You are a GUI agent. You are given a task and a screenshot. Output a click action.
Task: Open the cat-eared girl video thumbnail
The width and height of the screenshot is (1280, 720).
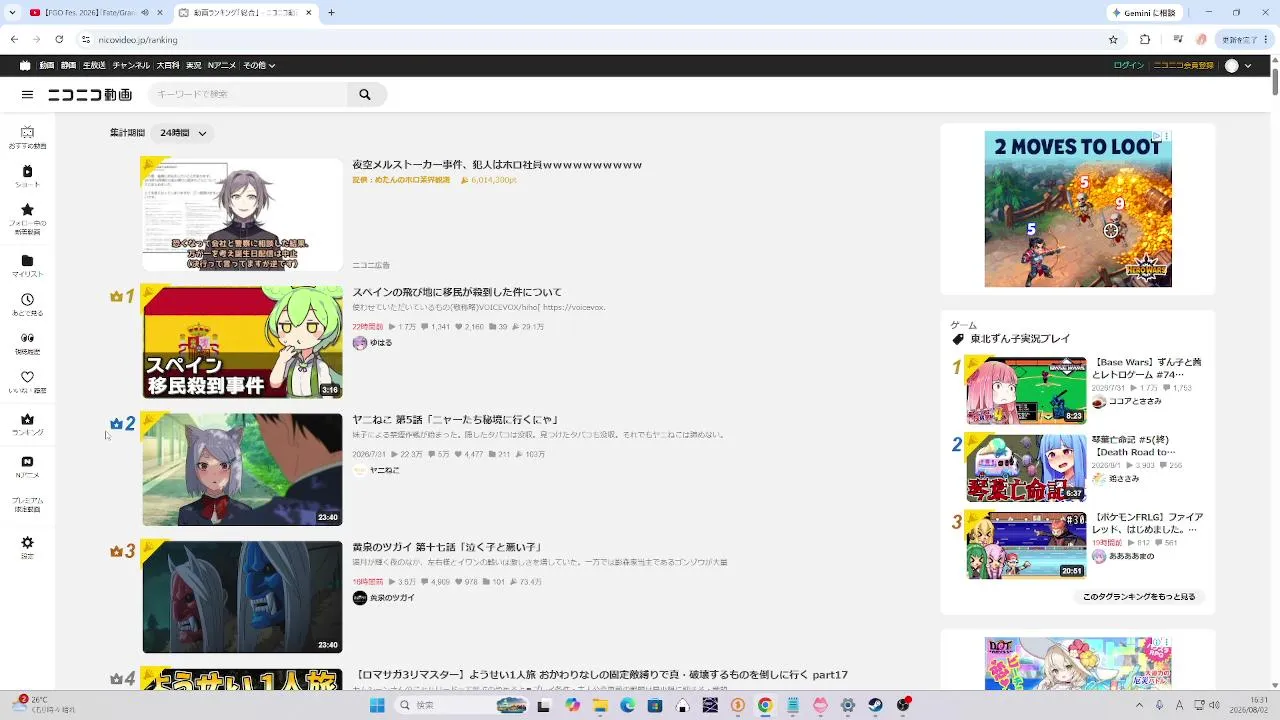click(x=242, y=470)
